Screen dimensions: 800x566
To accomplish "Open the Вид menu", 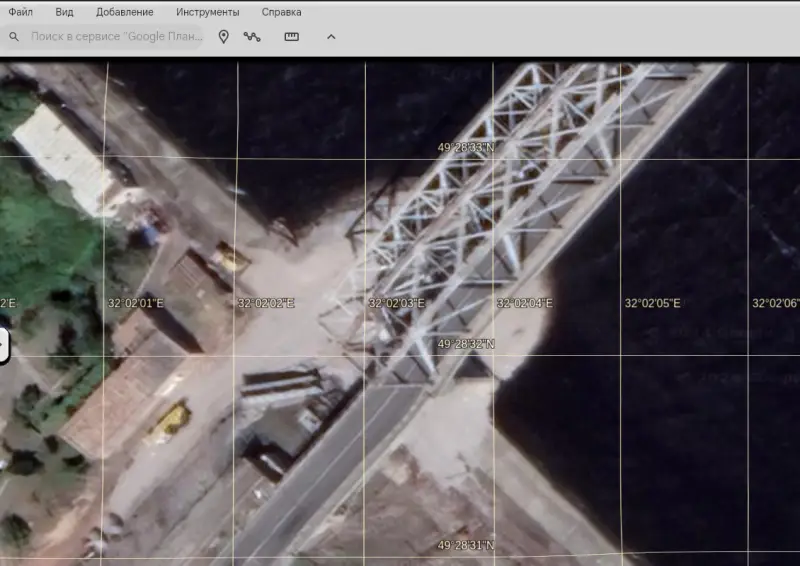I will [x=65, y=12].
